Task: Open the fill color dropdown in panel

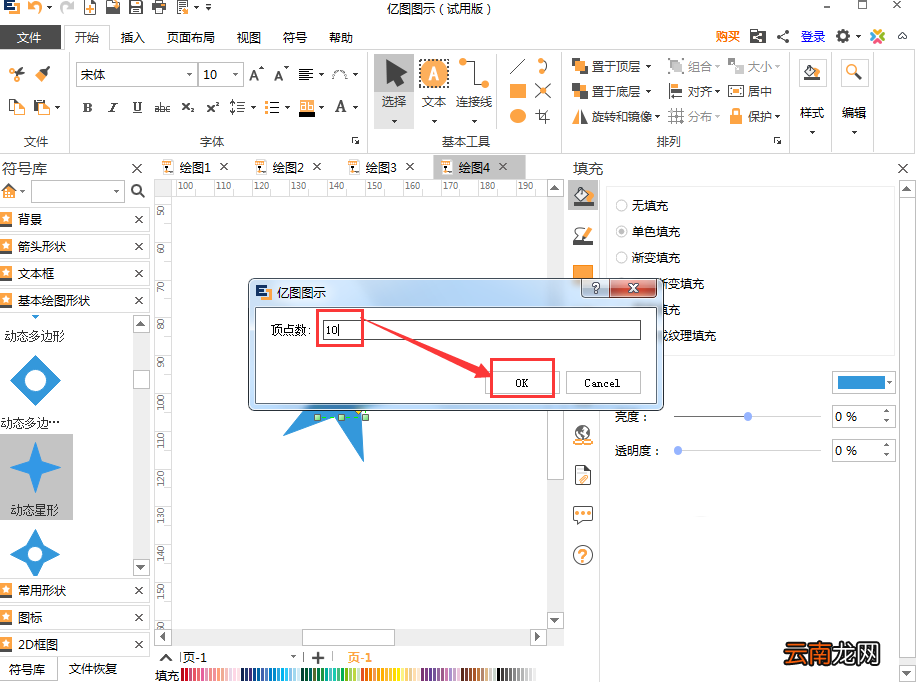Action: pos(890,383)
